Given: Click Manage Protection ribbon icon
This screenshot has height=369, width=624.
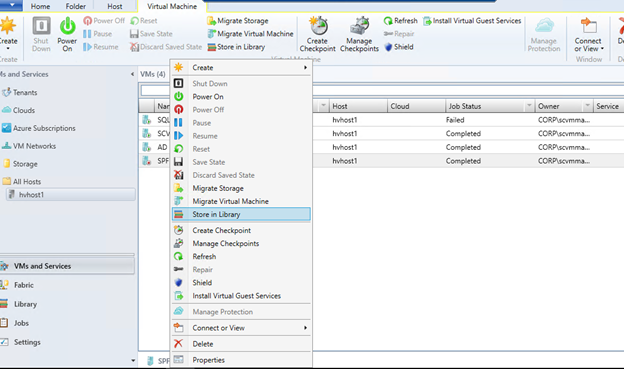Looking at the screenshot, I should click(x=544, y=26).
